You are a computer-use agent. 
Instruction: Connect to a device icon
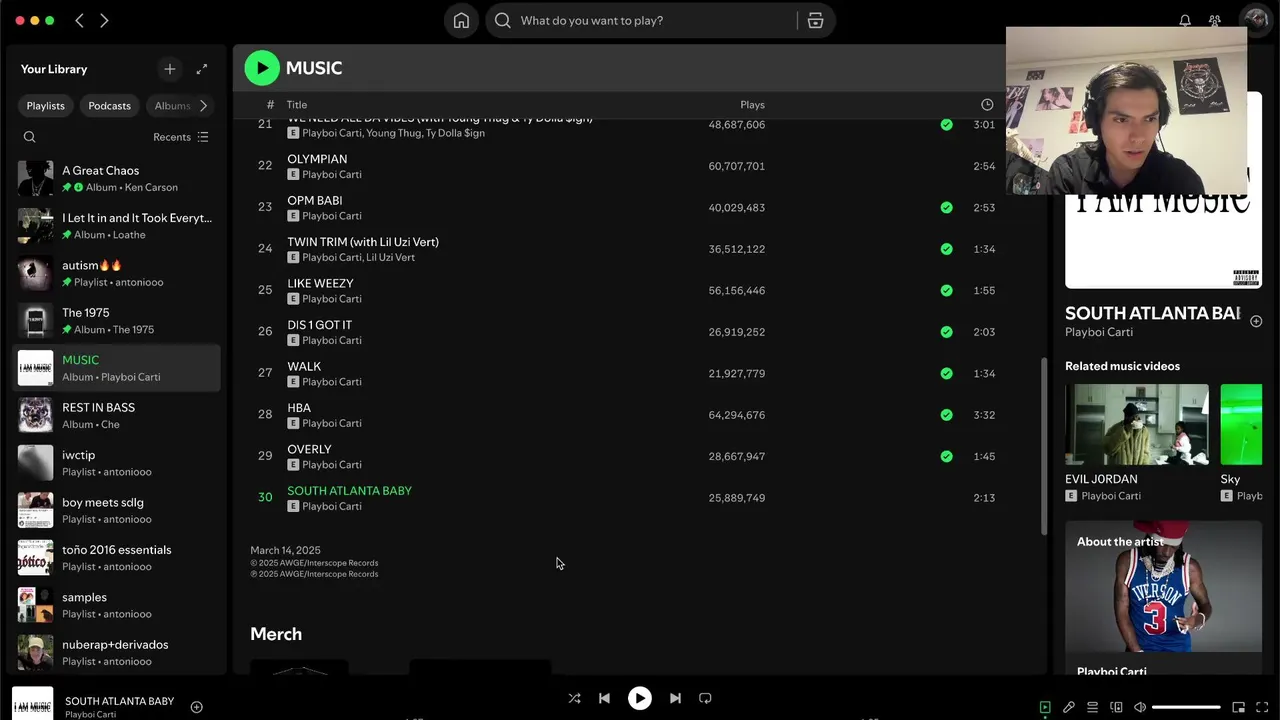1117,707
